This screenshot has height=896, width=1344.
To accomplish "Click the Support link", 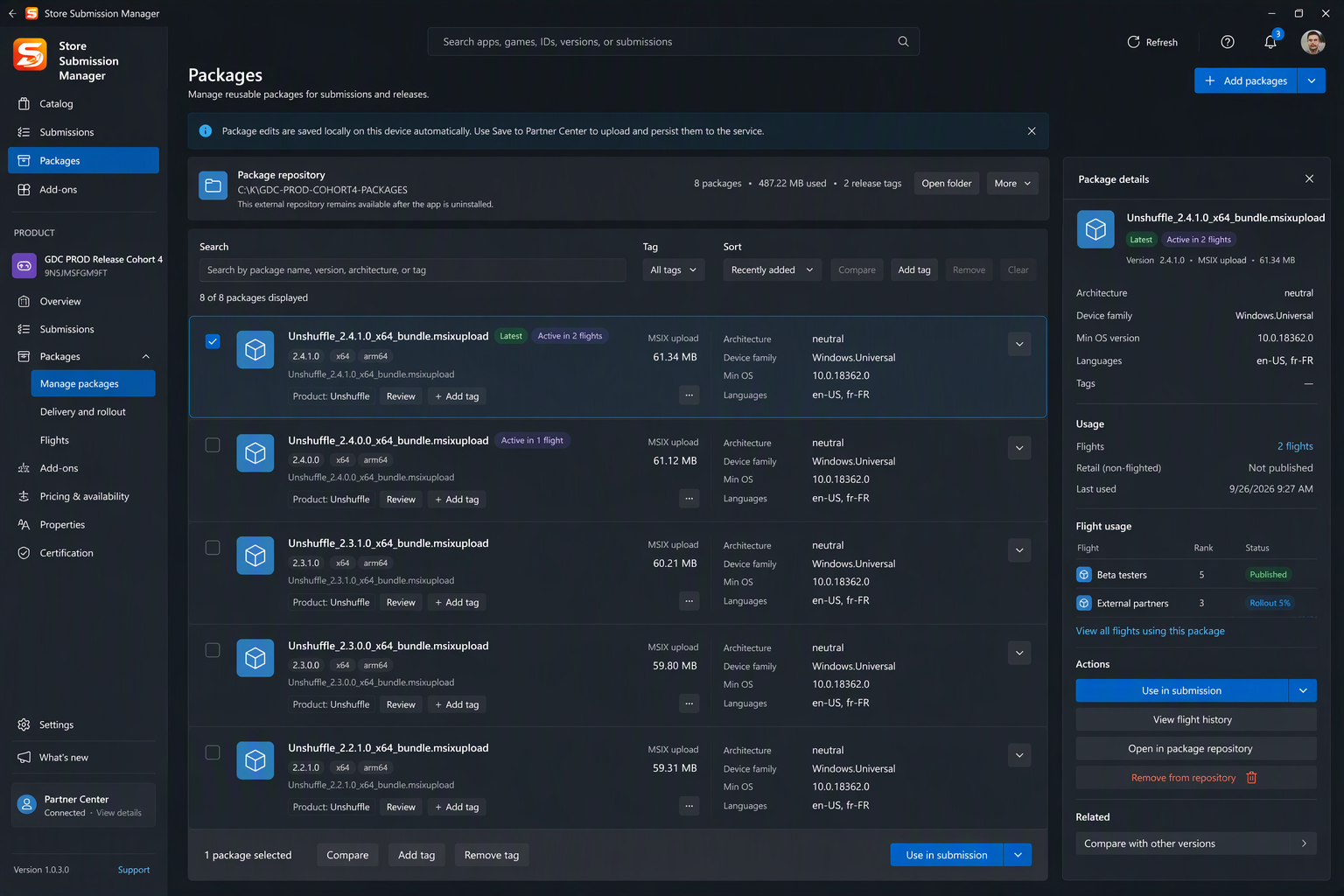I will (x=134, y=870).
